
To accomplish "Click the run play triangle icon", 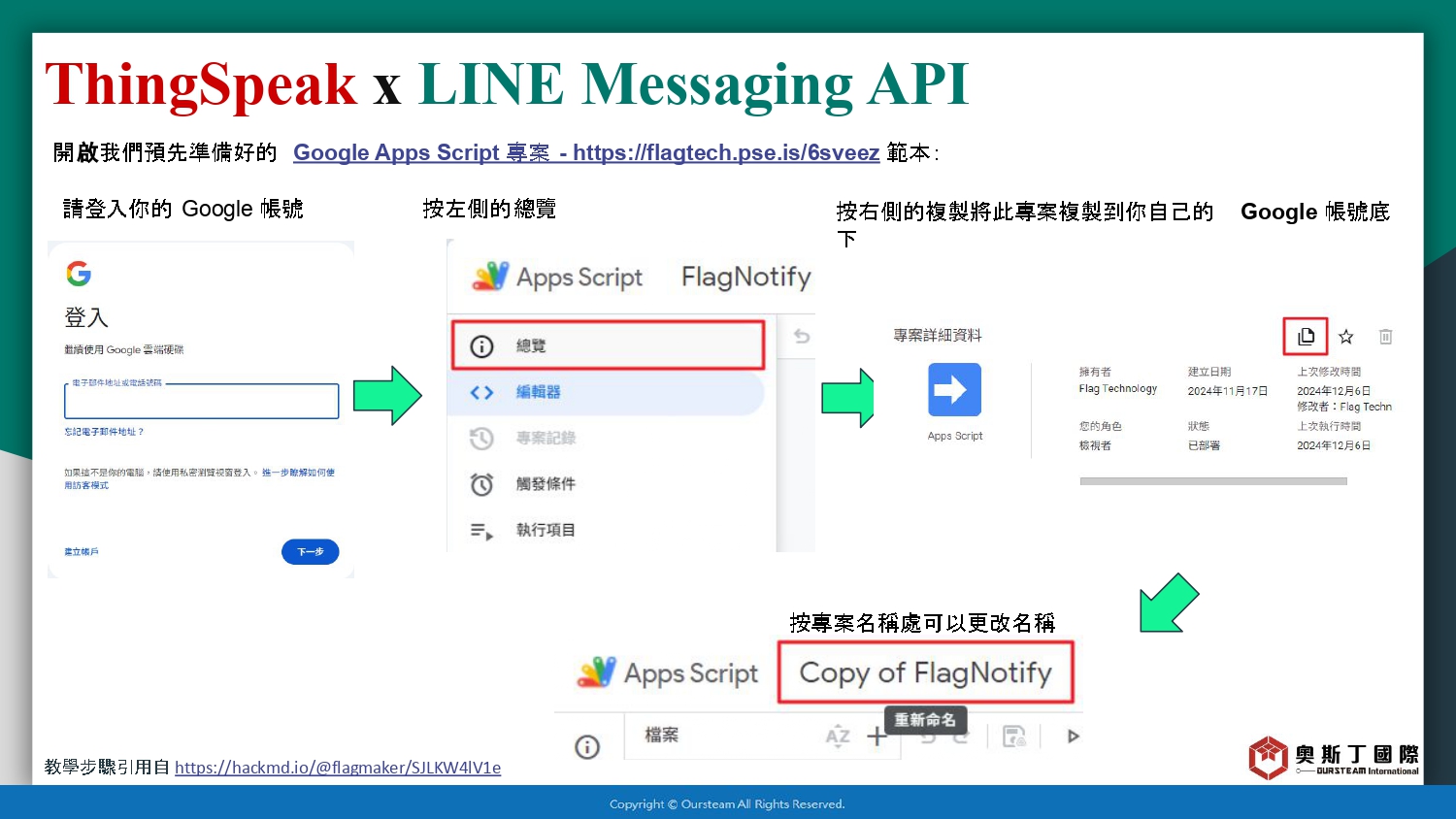I will pos(1073,737).
